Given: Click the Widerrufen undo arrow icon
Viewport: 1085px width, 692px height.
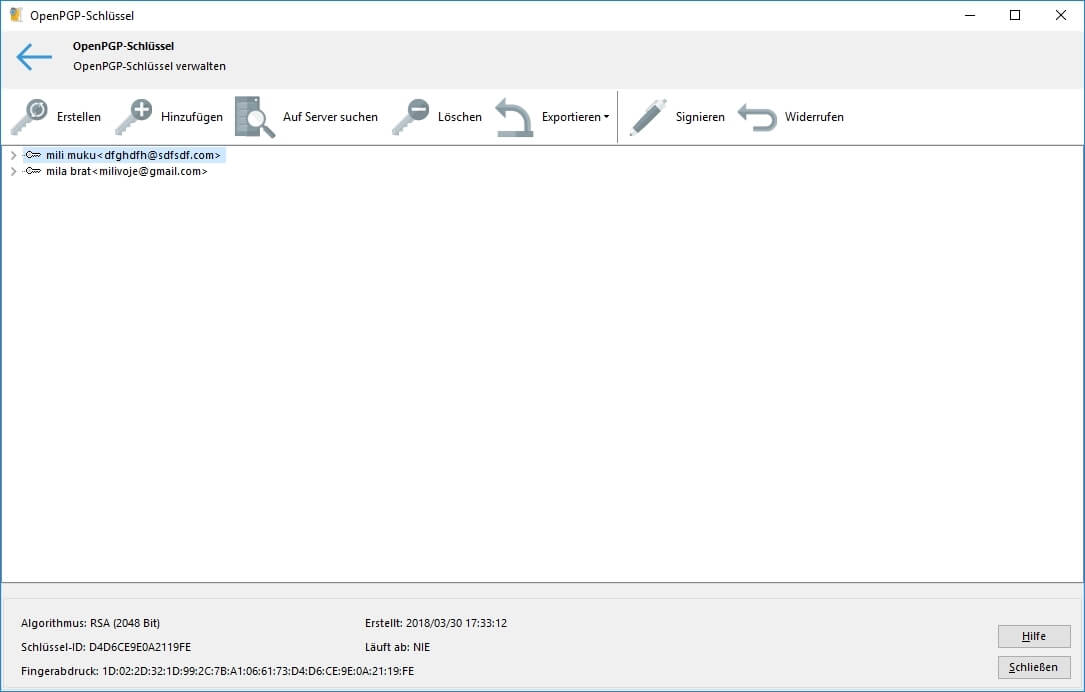Looking at the screenshot, I should (757, 117).
